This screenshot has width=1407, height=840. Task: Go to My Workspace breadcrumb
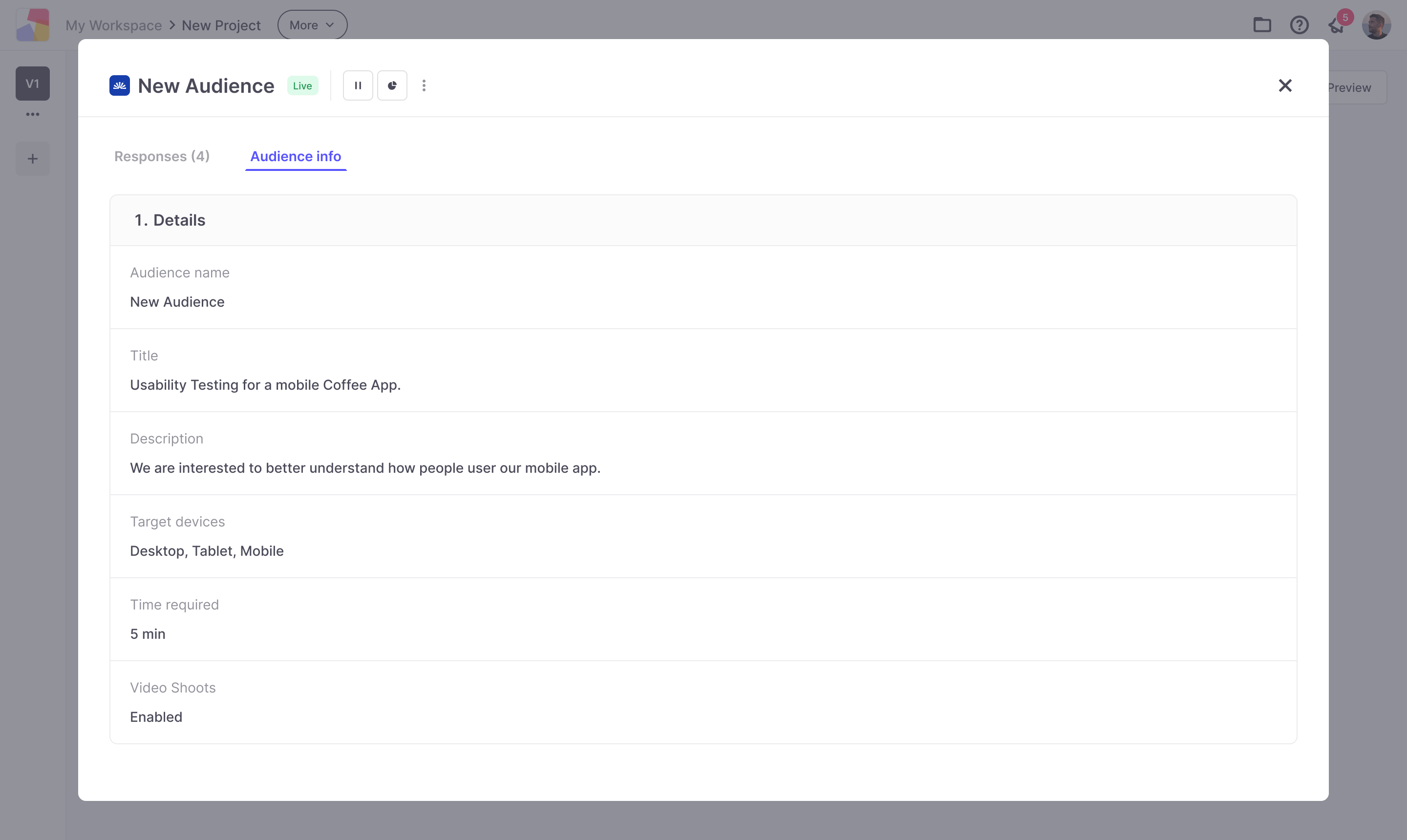[114, 25]
